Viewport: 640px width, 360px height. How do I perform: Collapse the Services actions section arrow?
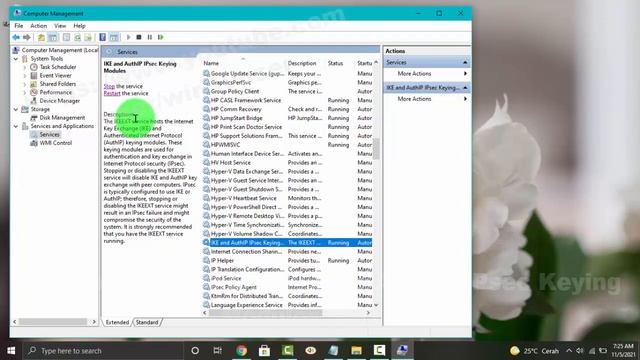pyautogui.click(x=465, y=62)
